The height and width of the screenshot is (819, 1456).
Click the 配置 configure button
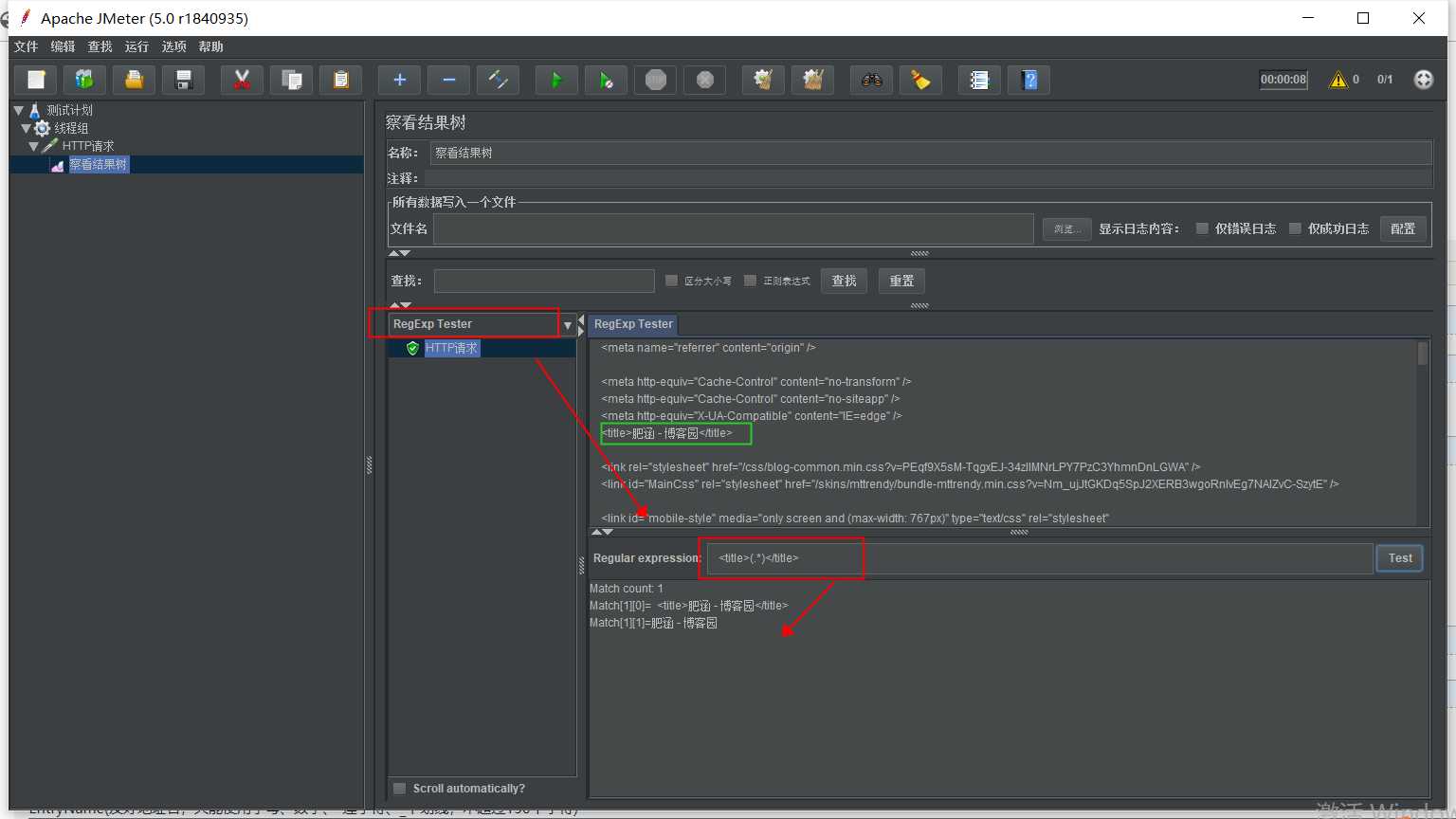(x=1403, y=228)
